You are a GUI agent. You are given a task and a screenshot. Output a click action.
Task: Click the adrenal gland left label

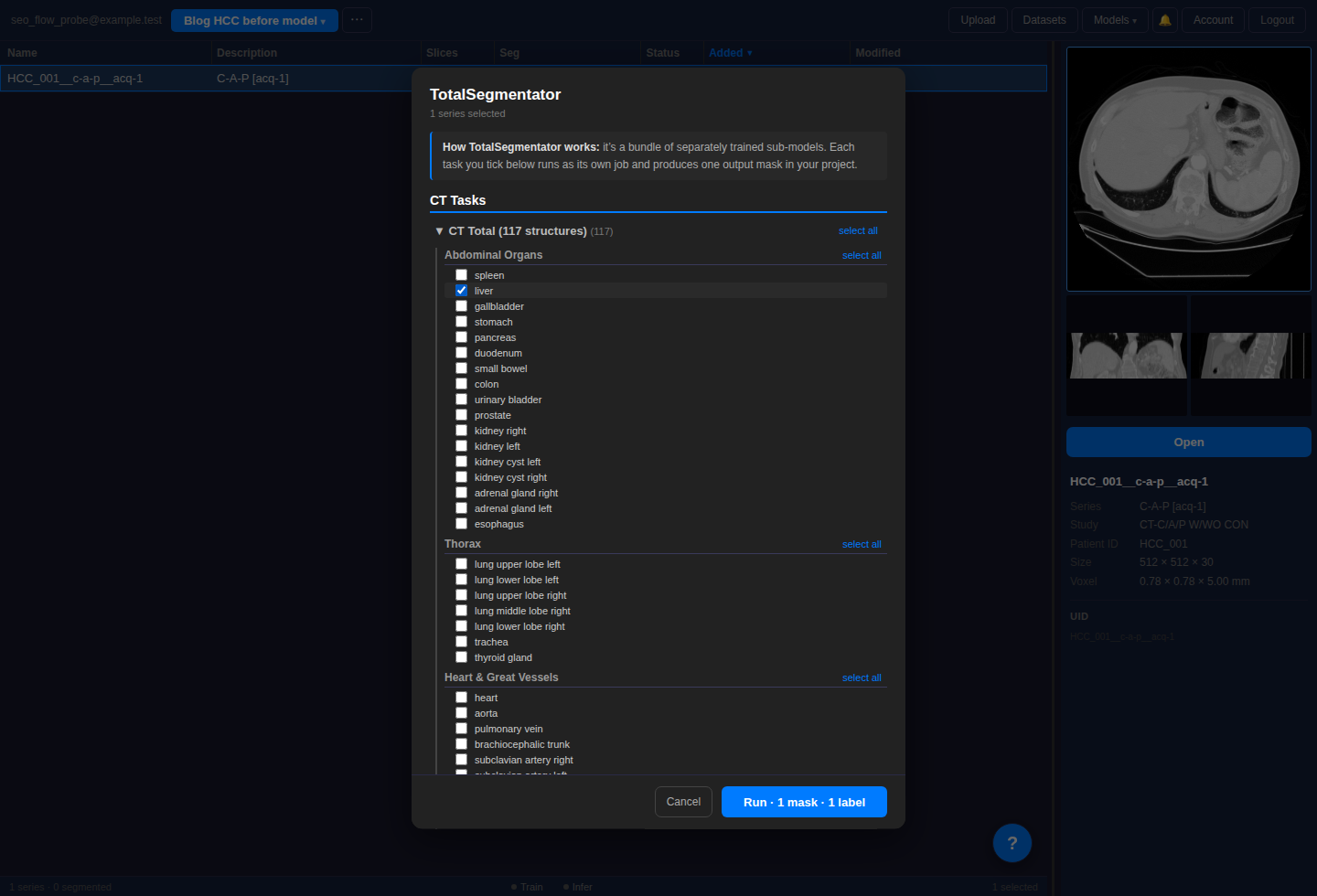pos(513,508)
